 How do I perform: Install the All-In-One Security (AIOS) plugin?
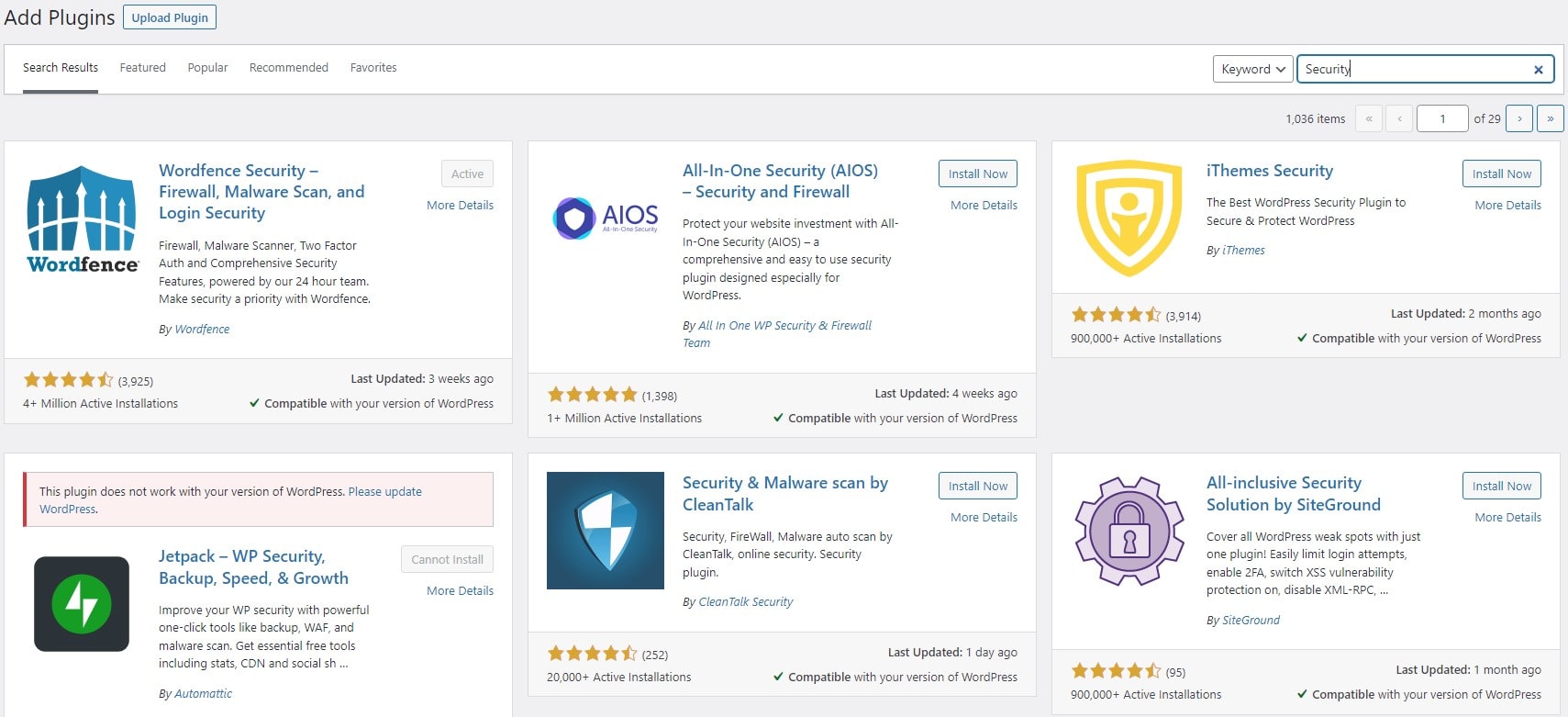(x=978, y=174)
